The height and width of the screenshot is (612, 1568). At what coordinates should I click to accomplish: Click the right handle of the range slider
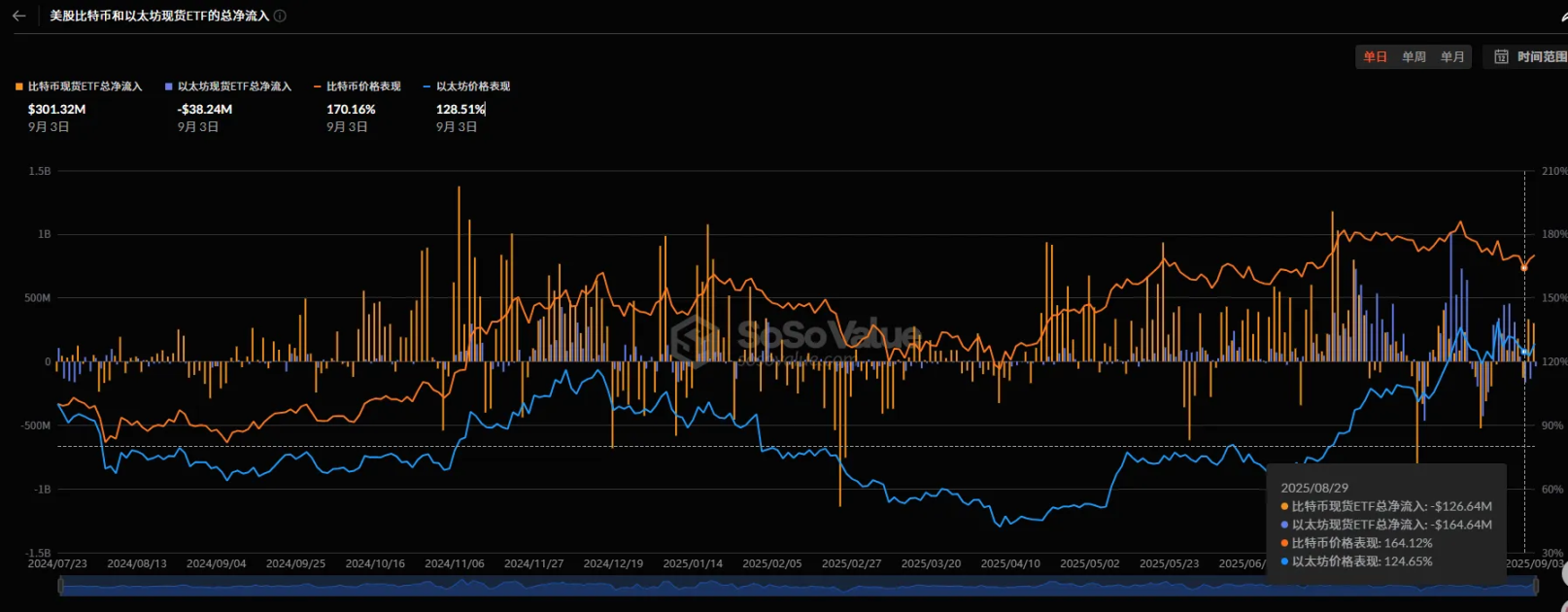pyautogui.click(x=1536, y=586)
